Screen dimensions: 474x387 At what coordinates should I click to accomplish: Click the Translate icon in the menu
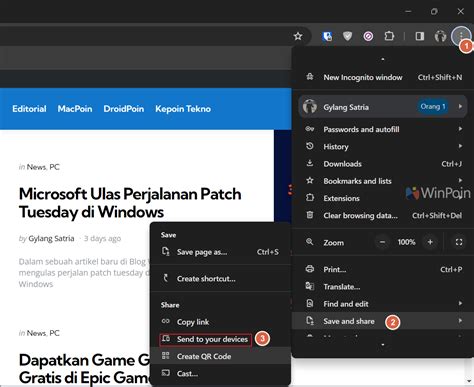point(310,286)
